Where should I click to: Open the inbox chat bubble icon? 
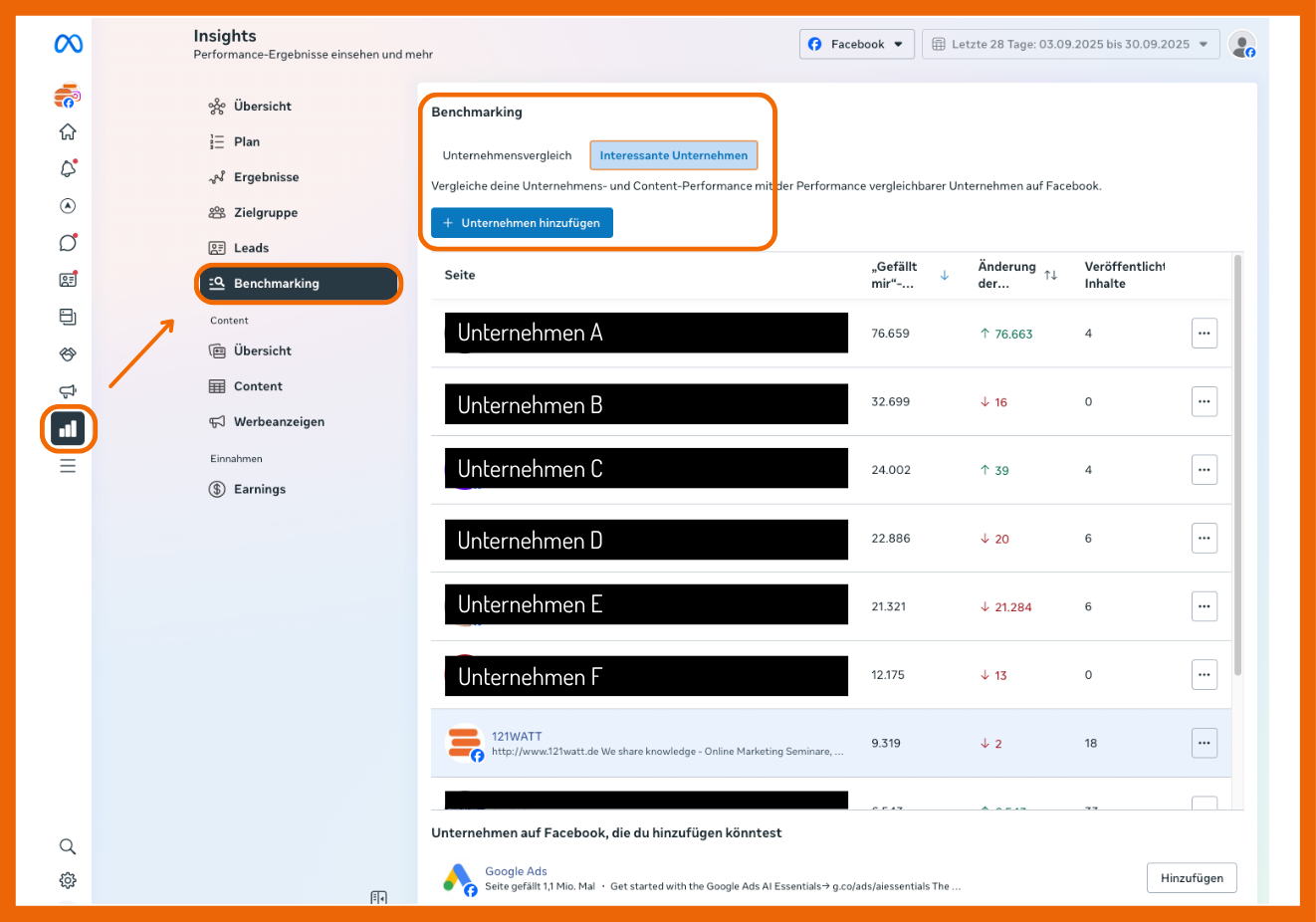[x=68, y=243]
